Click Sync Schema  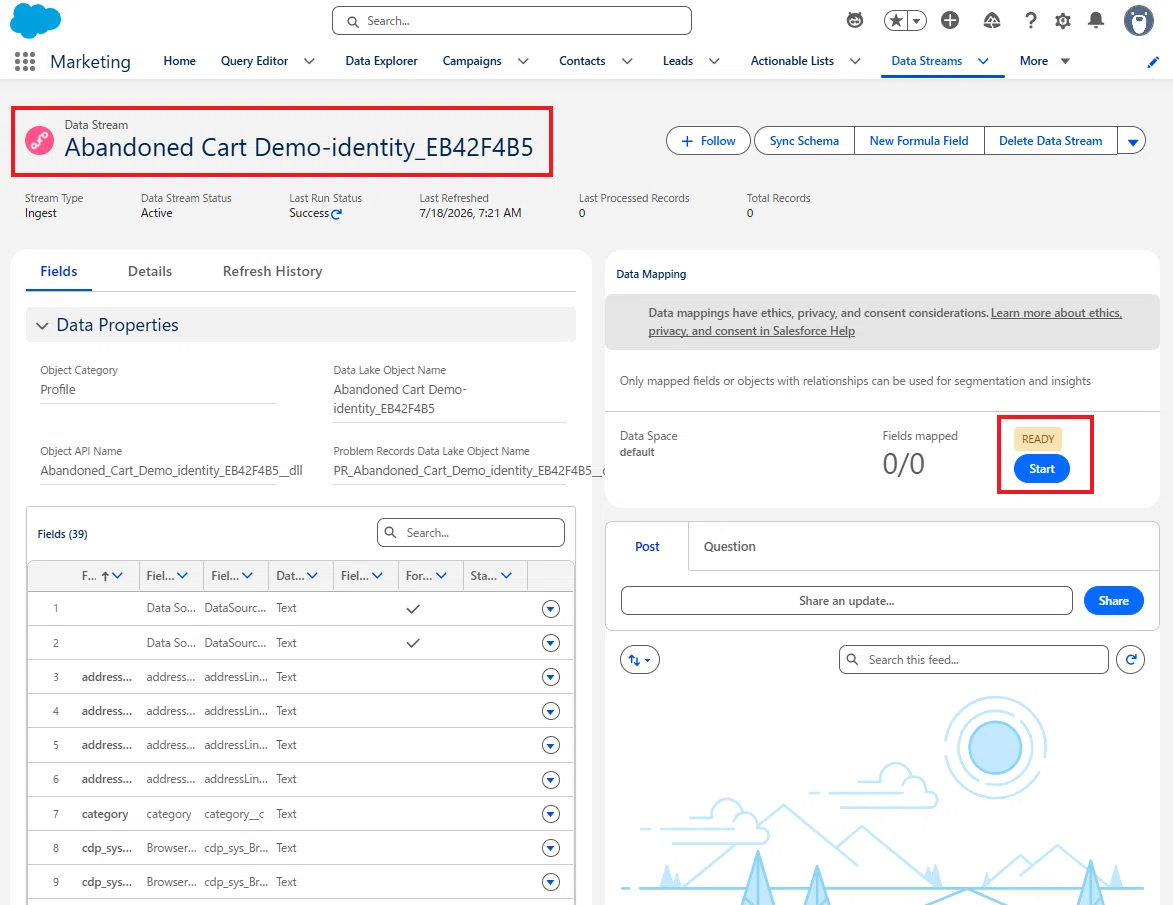(804, 141)
